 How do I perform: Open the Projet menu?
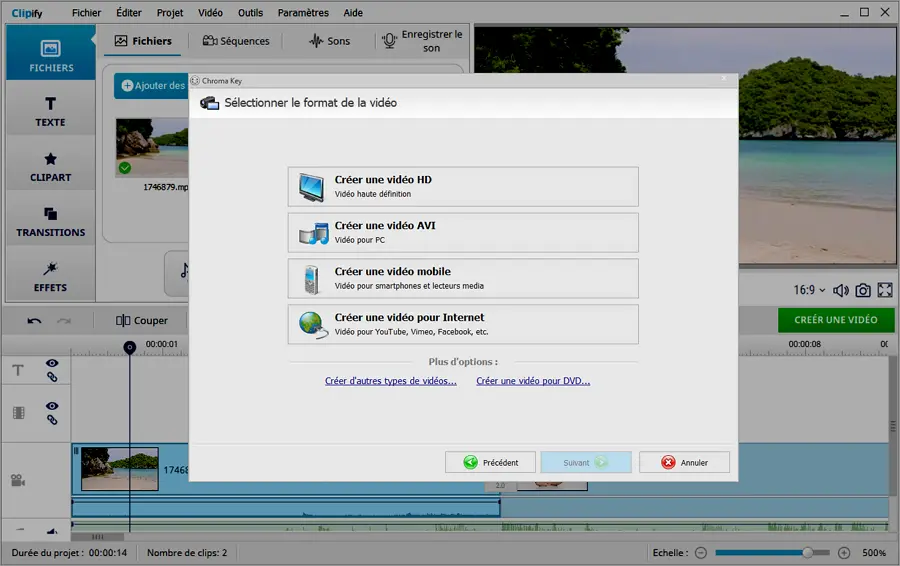170,13
